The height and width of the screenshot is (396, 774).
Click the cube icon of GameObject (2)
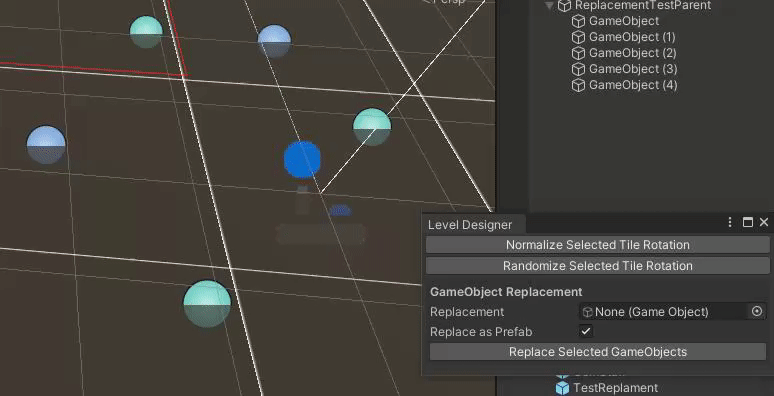pos(578,53)
